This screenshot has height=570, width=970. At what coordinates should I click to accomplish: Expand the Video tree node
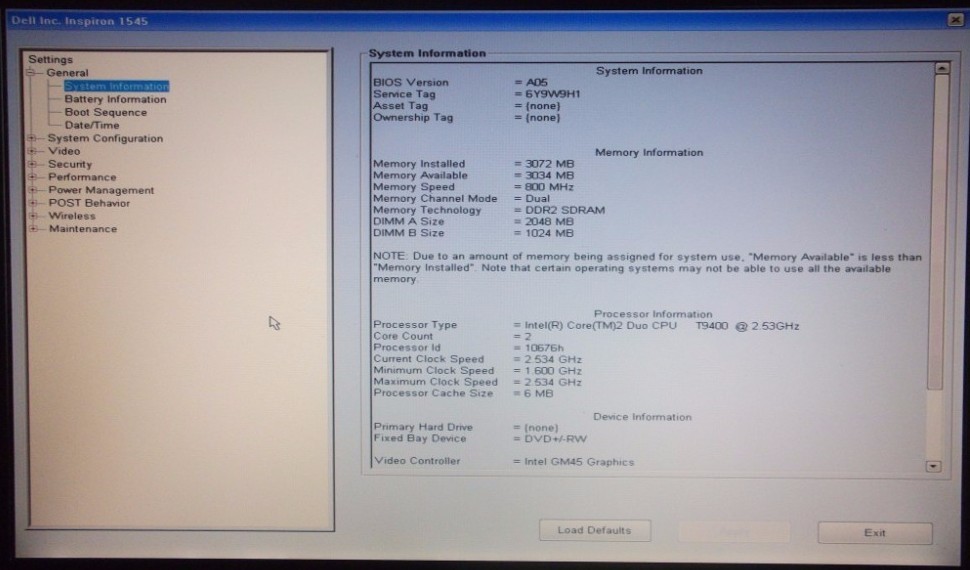tap(32, 151)
